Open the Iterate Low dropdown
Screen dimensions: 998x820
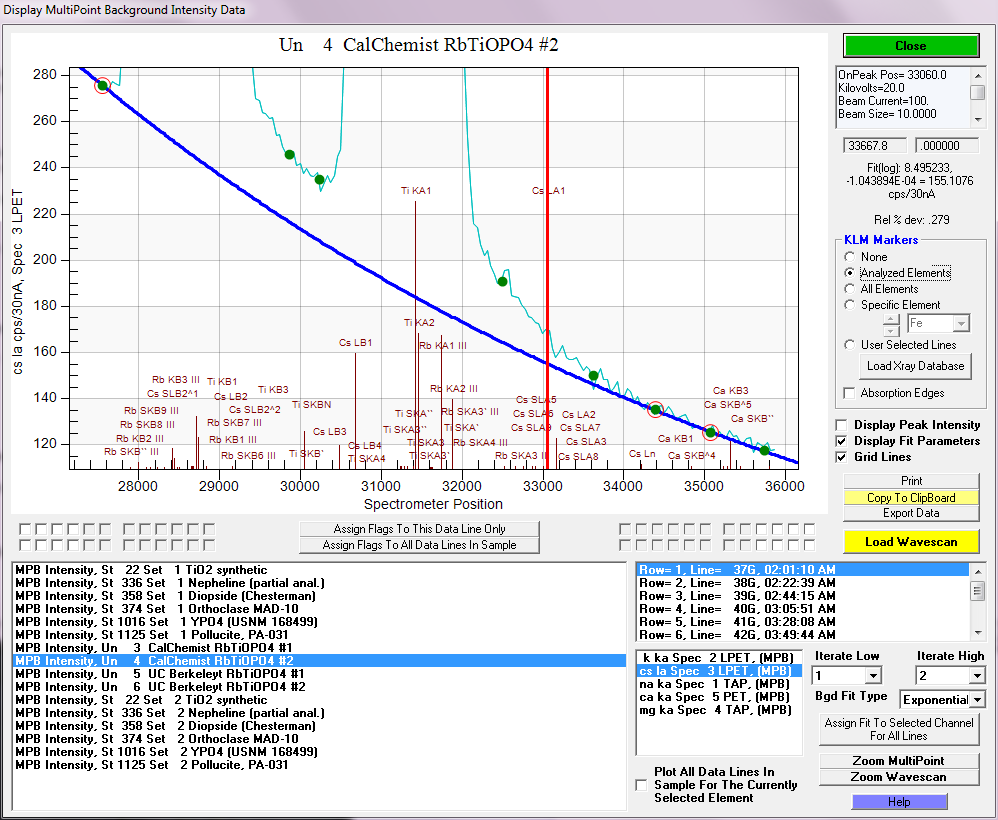click(x=873, y=676)
